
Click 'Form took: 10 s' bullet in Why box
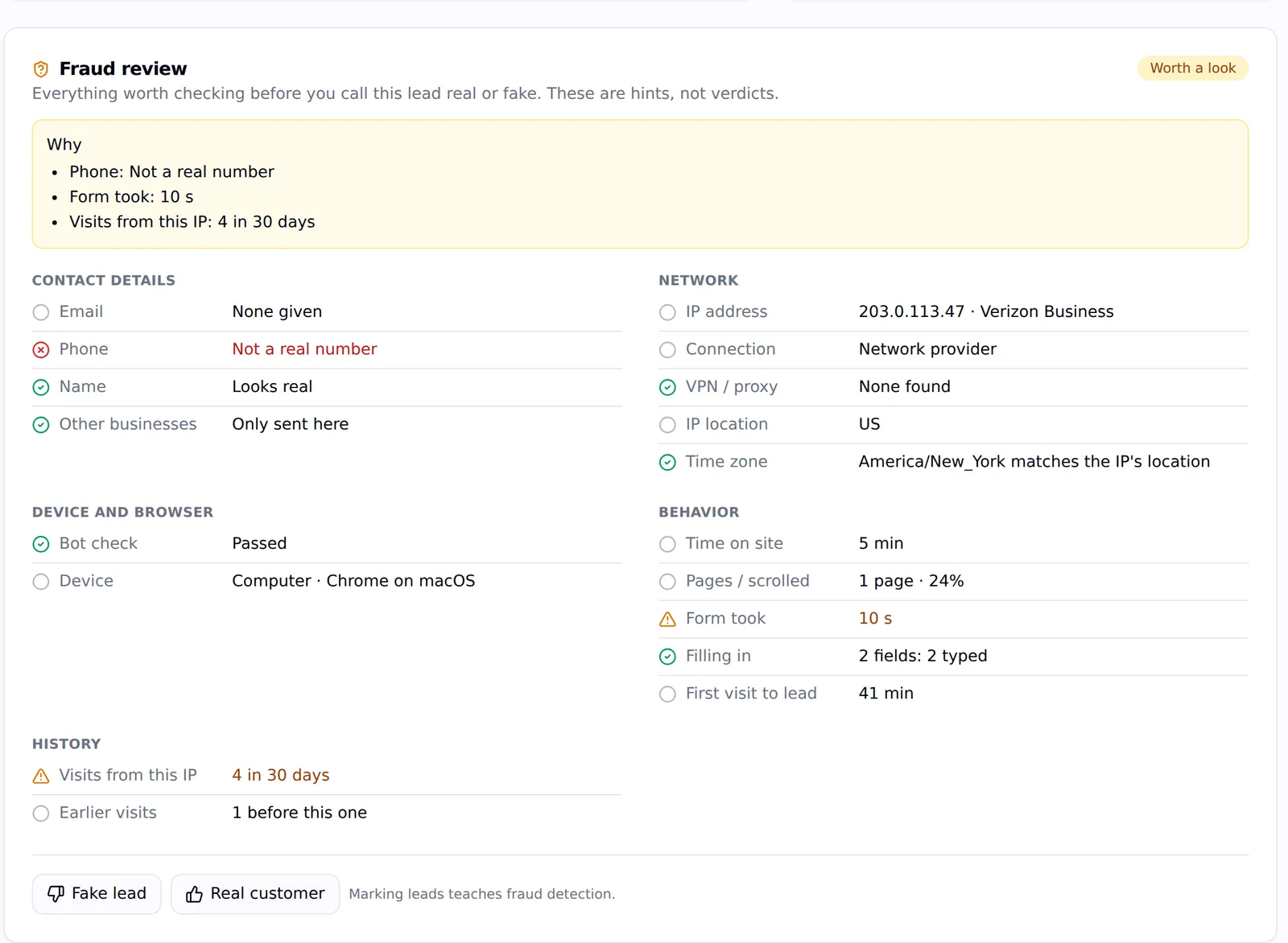131,196
